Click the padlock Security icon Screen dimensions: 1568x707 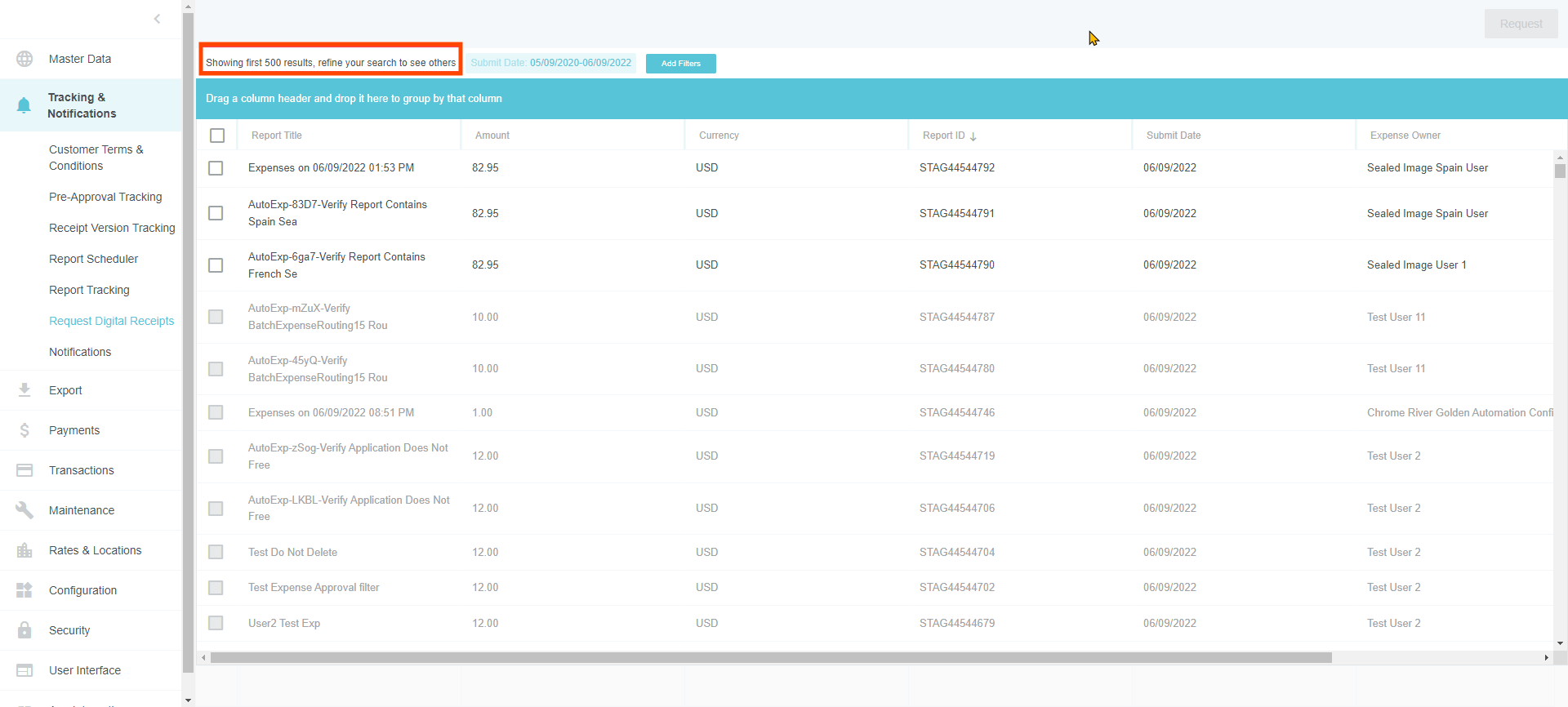[24, 630]
